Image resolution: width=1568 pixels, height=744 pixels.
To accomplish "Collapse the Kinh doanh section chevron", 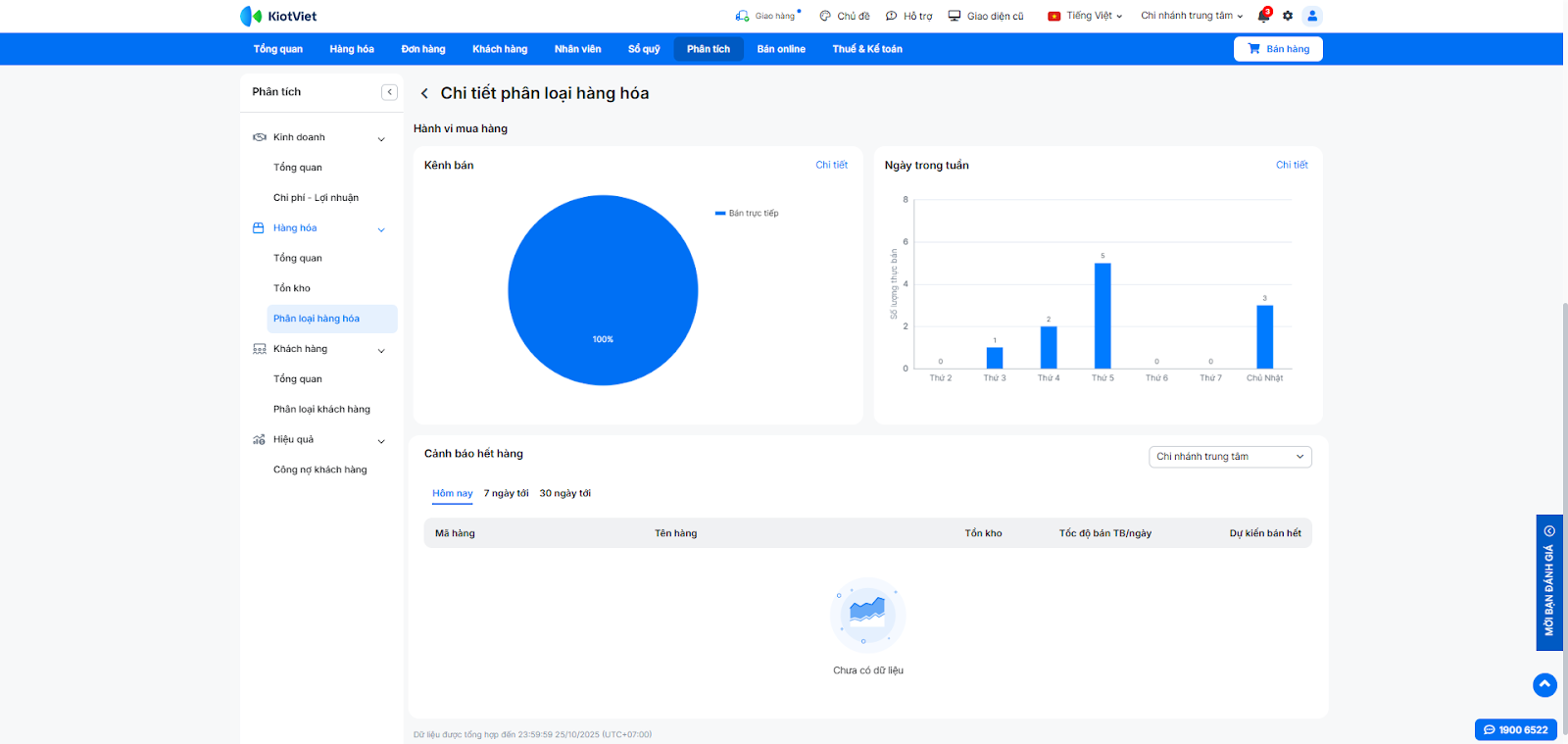I will tap(381, 139).
